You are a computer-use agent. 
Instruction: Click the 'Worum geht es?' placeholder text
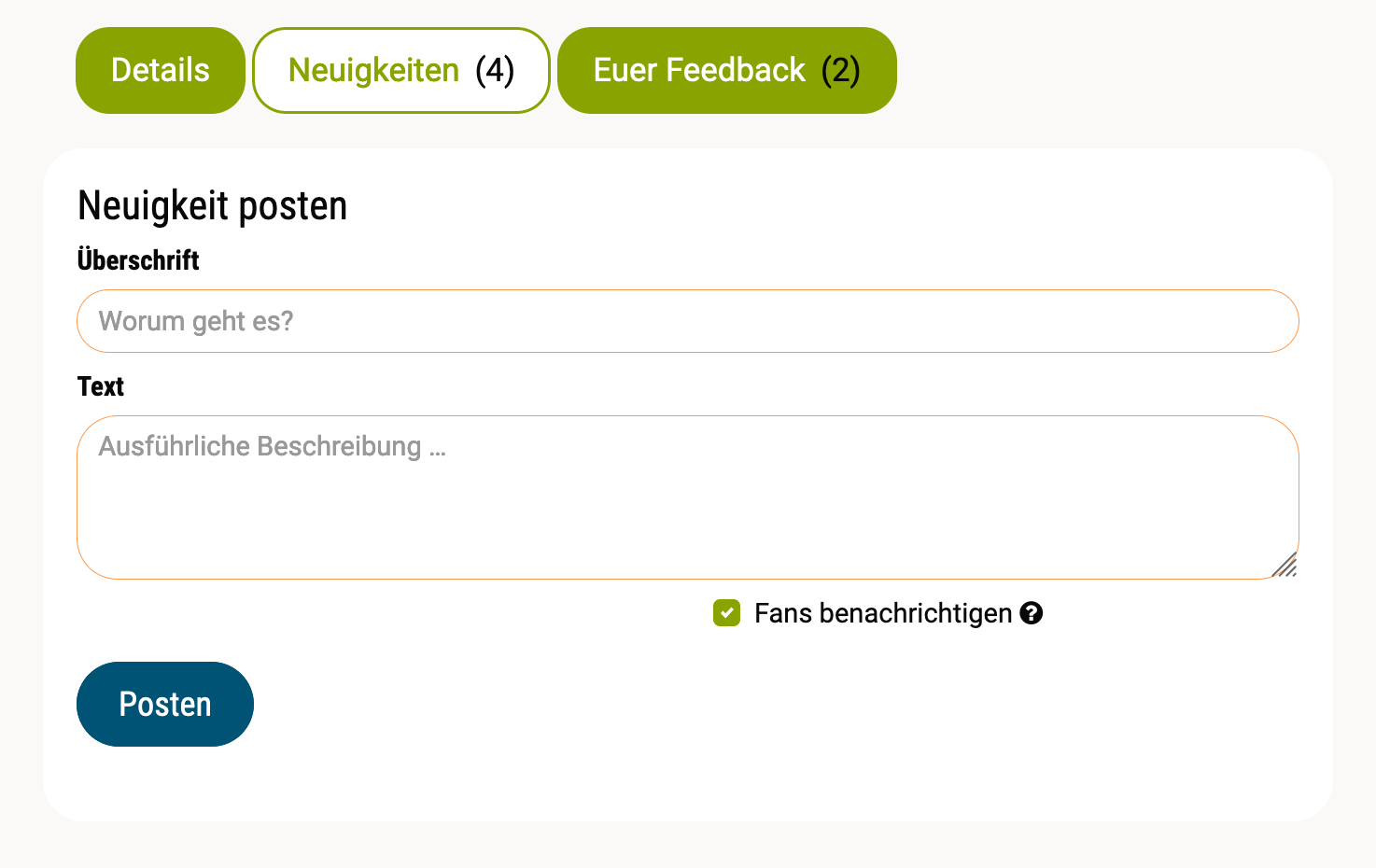196,321
